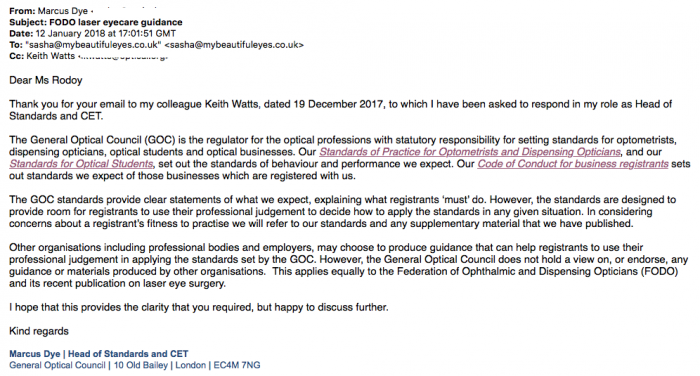Screen dimensions: 700x376
Task: Click the Kind regards closing line
Action: click(39, 331)
